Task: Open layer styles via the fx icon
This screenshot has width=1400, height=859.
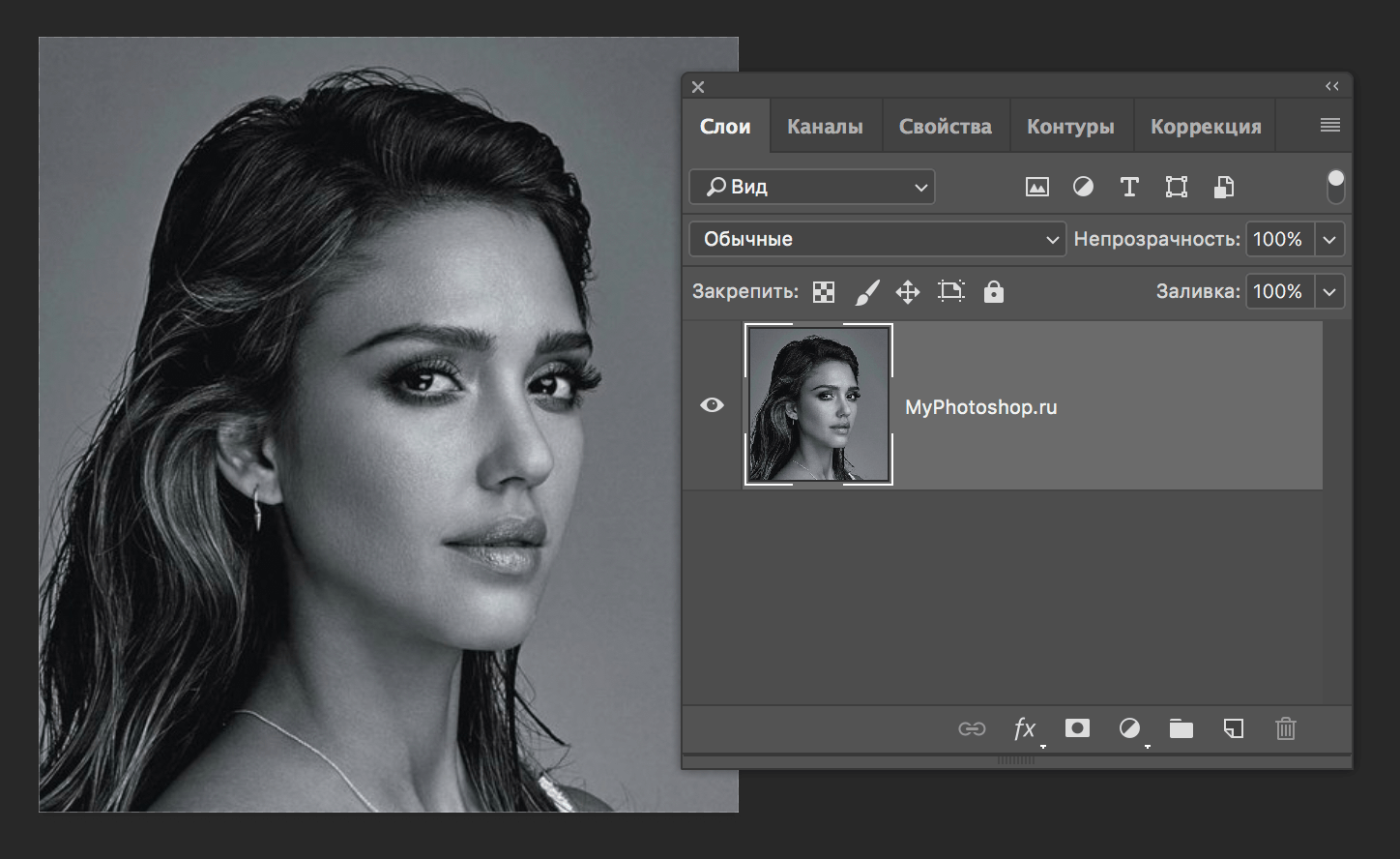Action: (1025, 728)
